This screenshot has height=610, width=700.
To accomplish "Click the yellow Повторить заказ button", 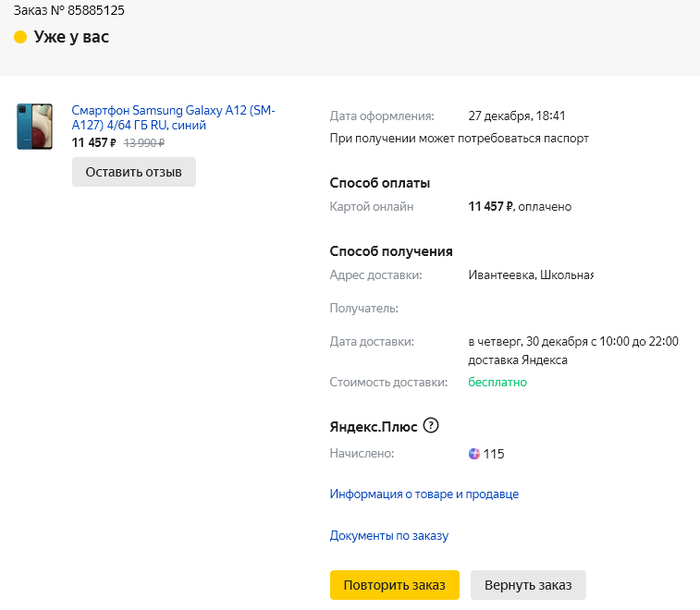I will [394, 585].
